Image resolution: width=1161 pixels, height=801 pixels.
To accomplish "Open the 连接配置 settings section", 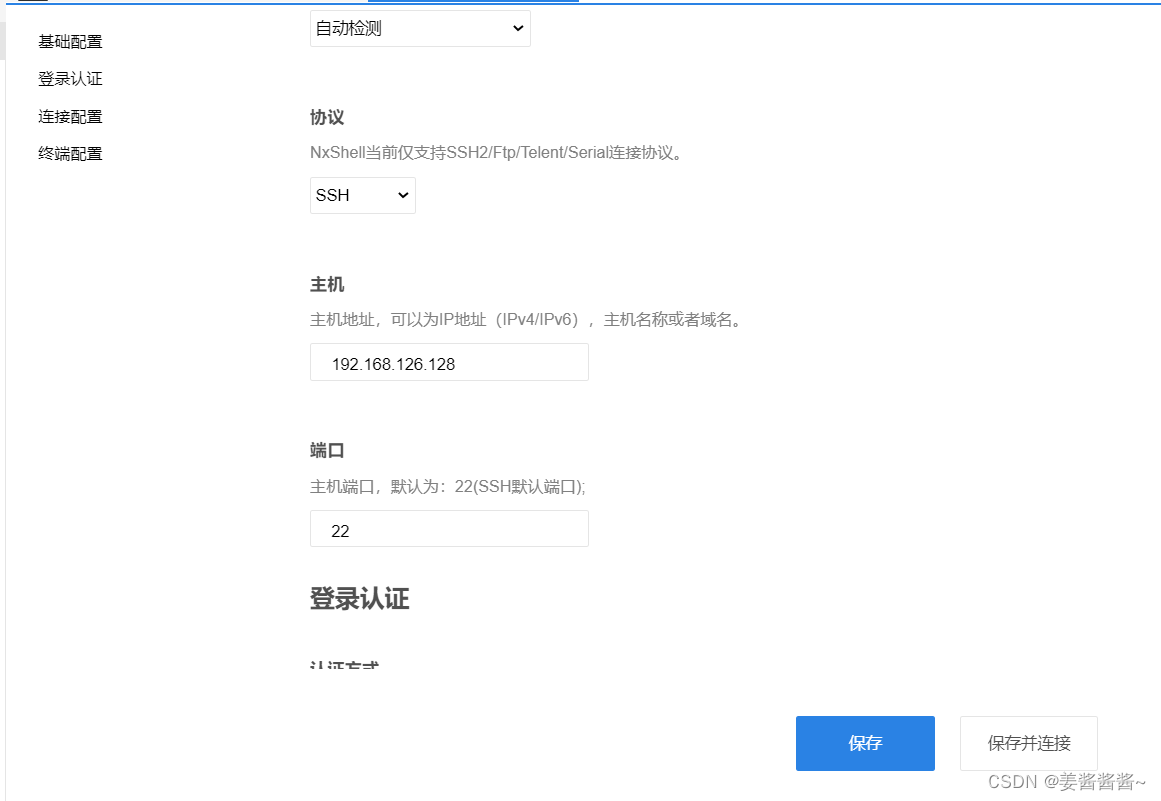I will pos(69,116).
